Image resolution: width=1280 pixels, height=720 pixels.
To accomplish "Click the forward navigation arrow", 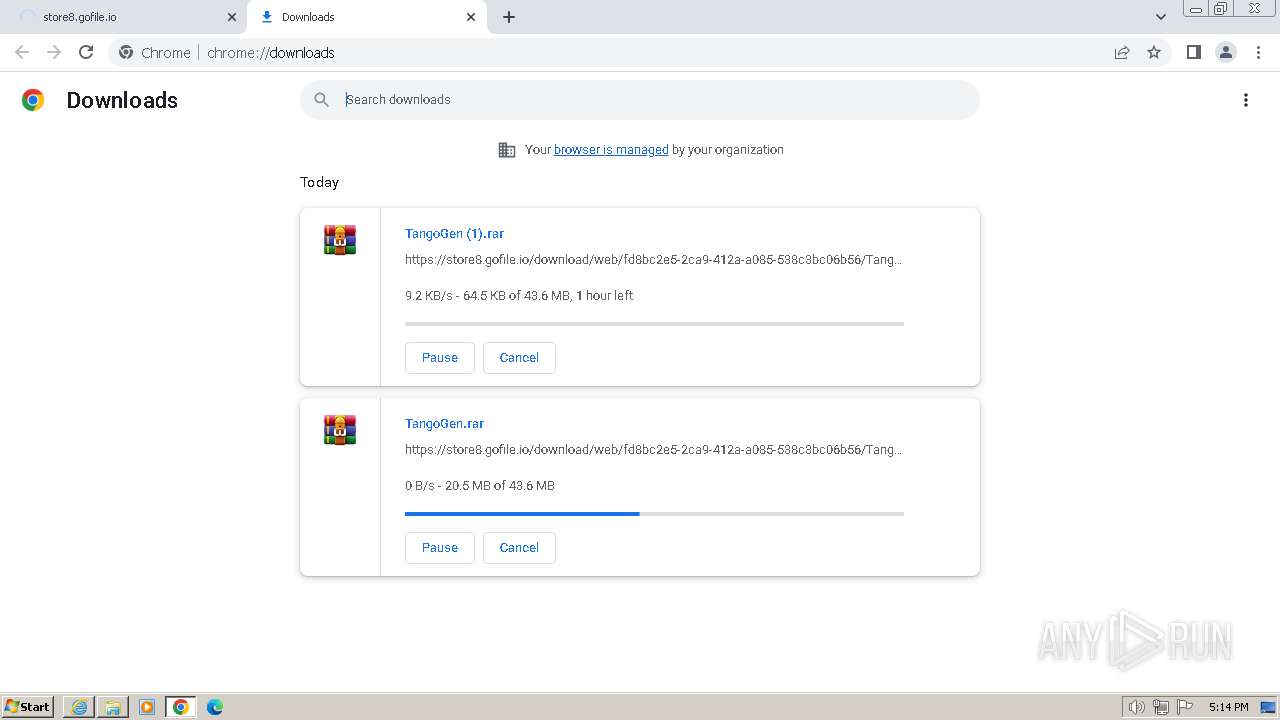I will pyautogui.click(x=54, y=52).
